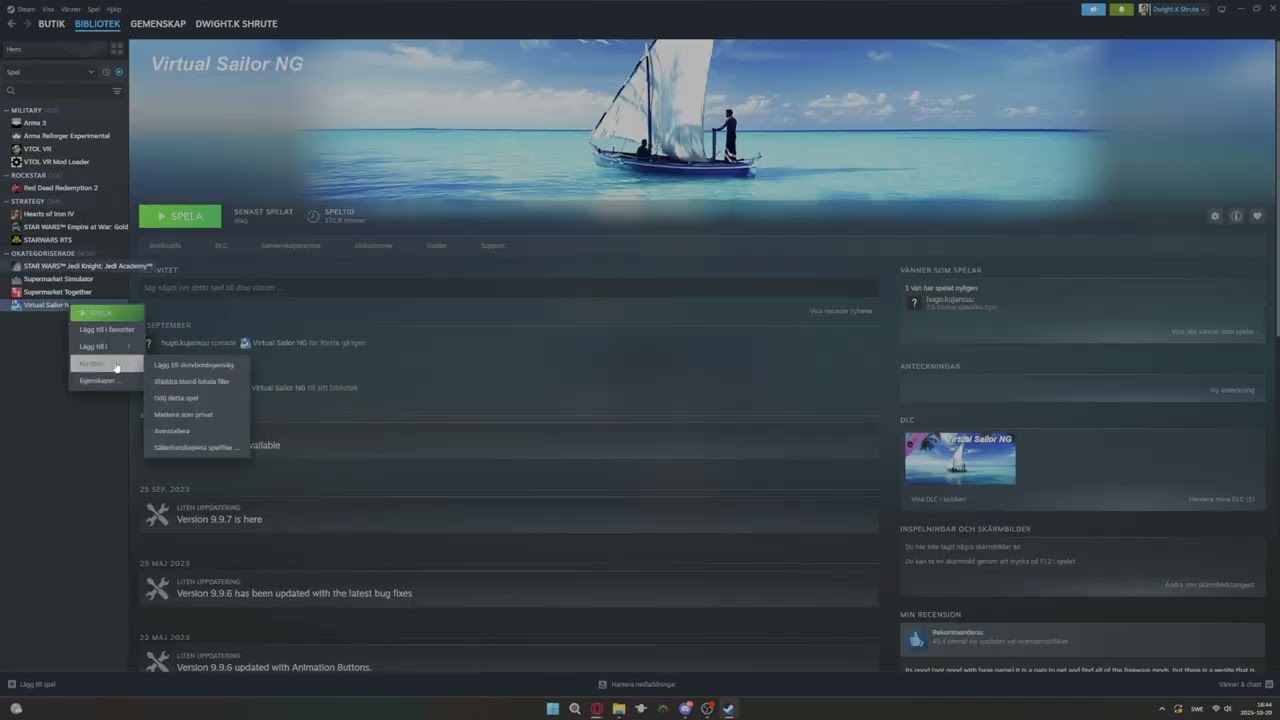Click 'Visa senaste nyheter' link

[840, 311]
